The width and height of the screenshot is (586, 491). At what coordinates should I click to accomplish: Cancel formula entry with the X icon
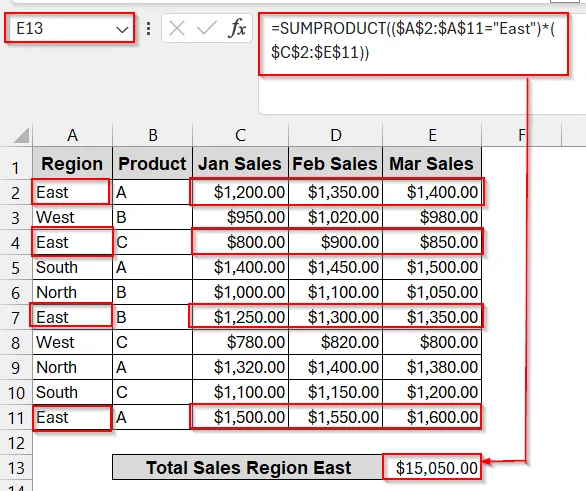pos(177,28)
